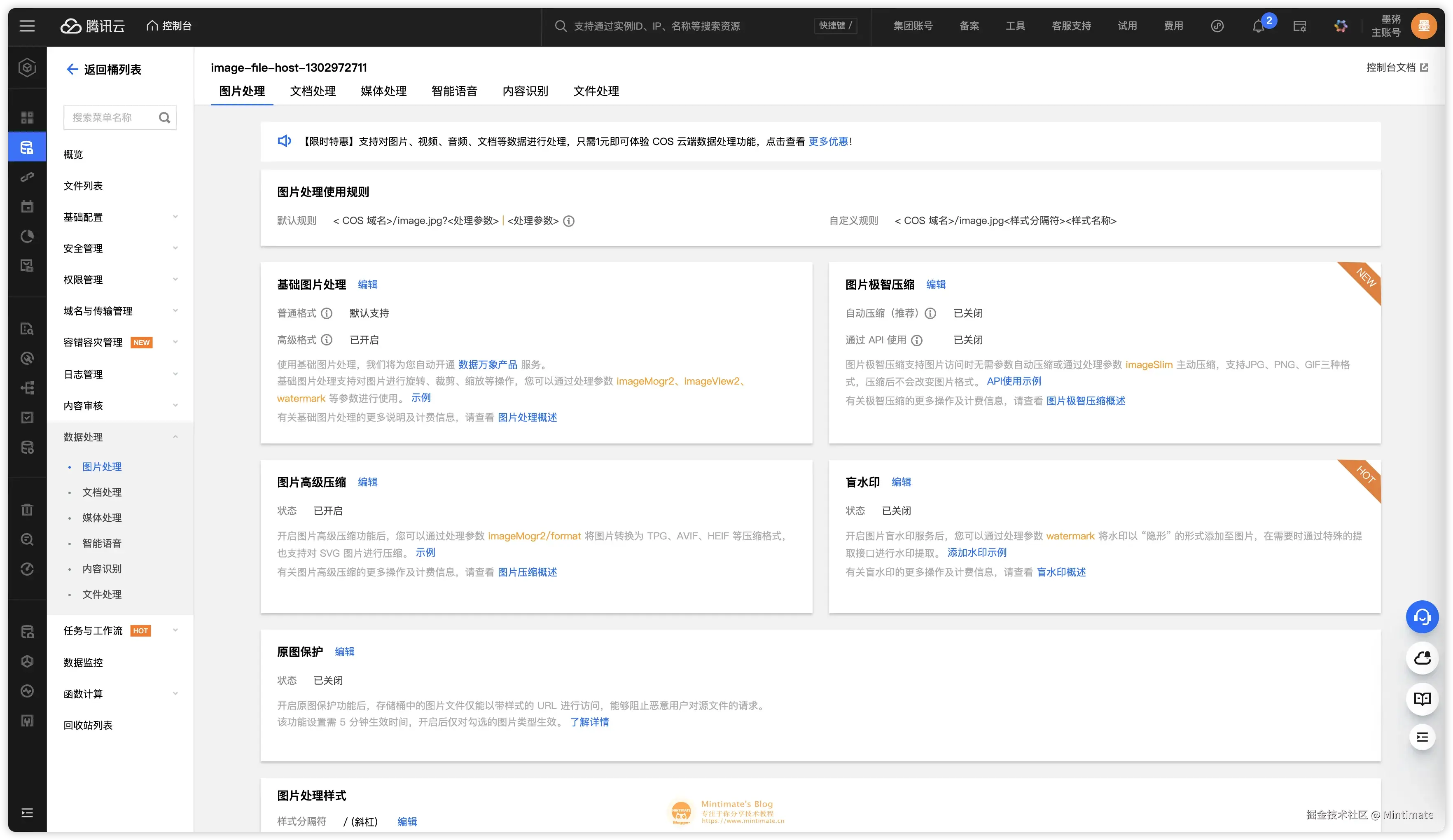Click the Tencent Cloud logo in top bar
The image size is (1453, 840).
point(92,26)
